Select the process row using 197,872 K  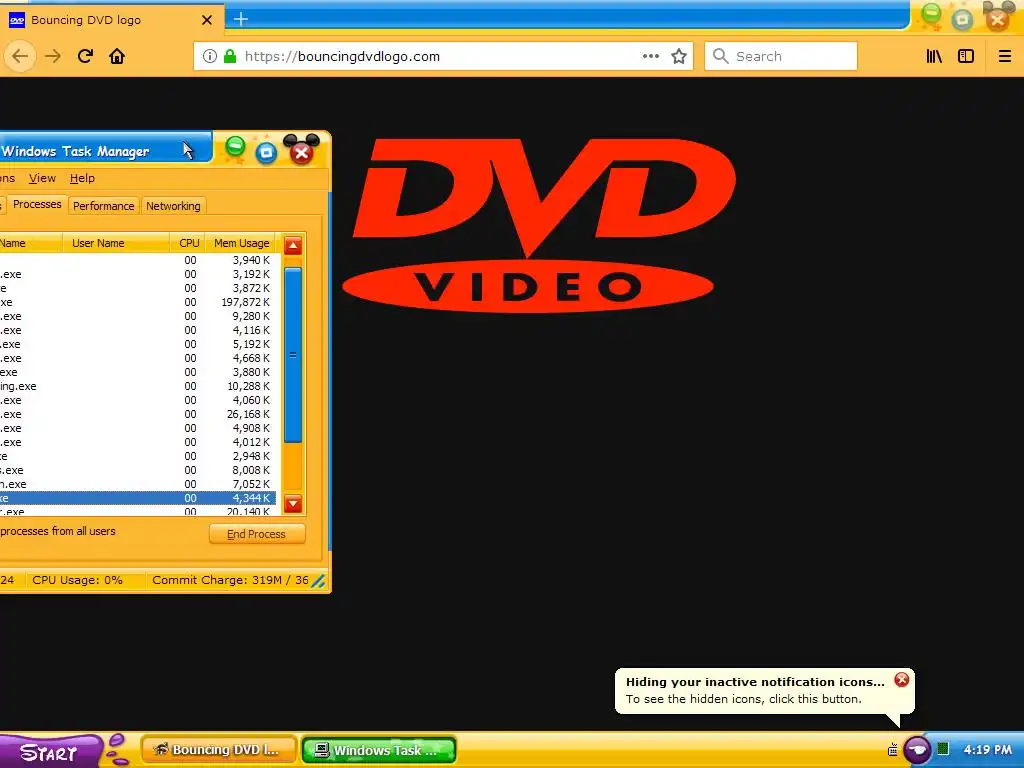[x=138, y=302]
